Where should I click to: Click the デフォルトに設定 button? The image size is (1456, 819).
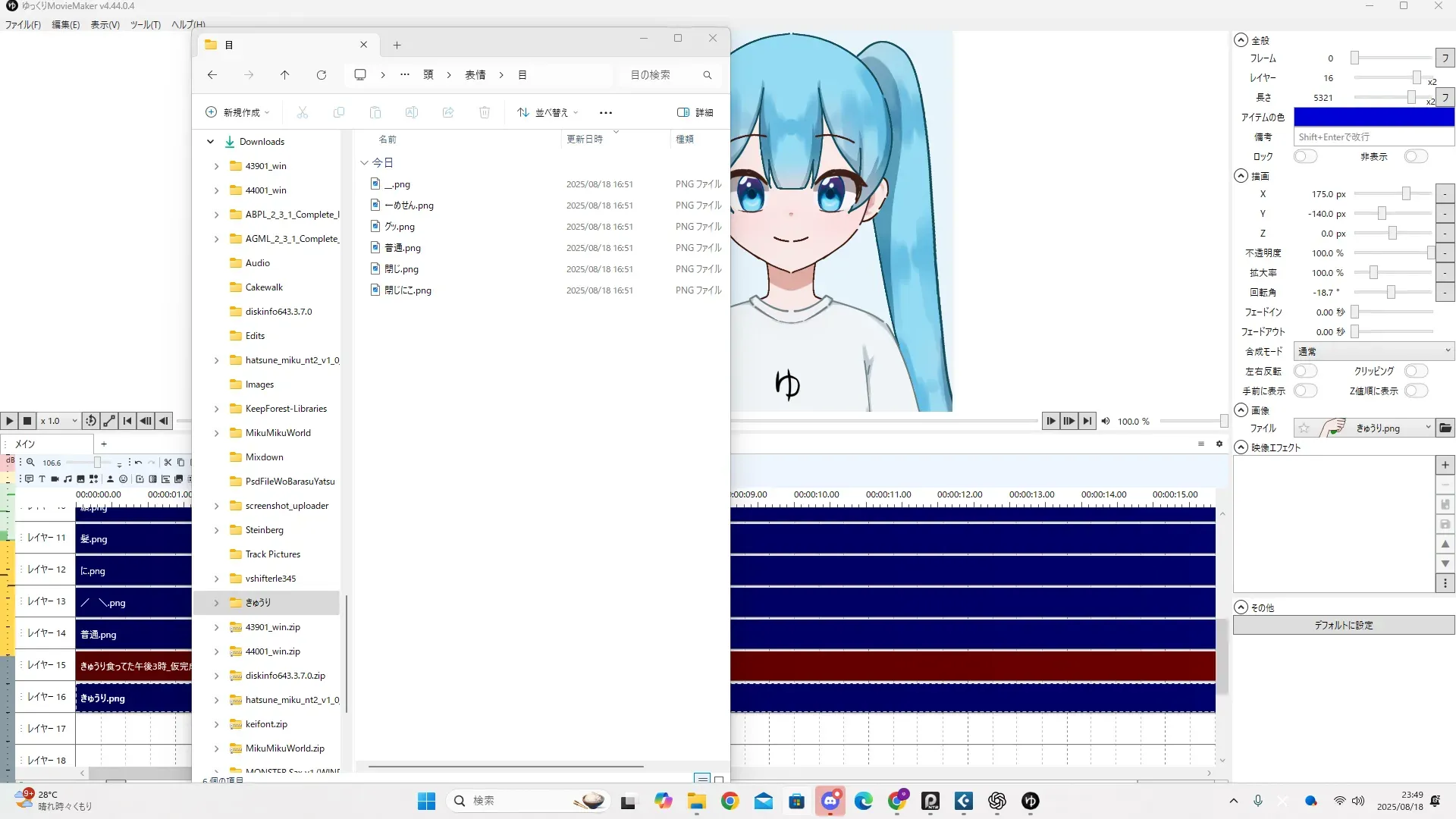[x=1343, y=626]
